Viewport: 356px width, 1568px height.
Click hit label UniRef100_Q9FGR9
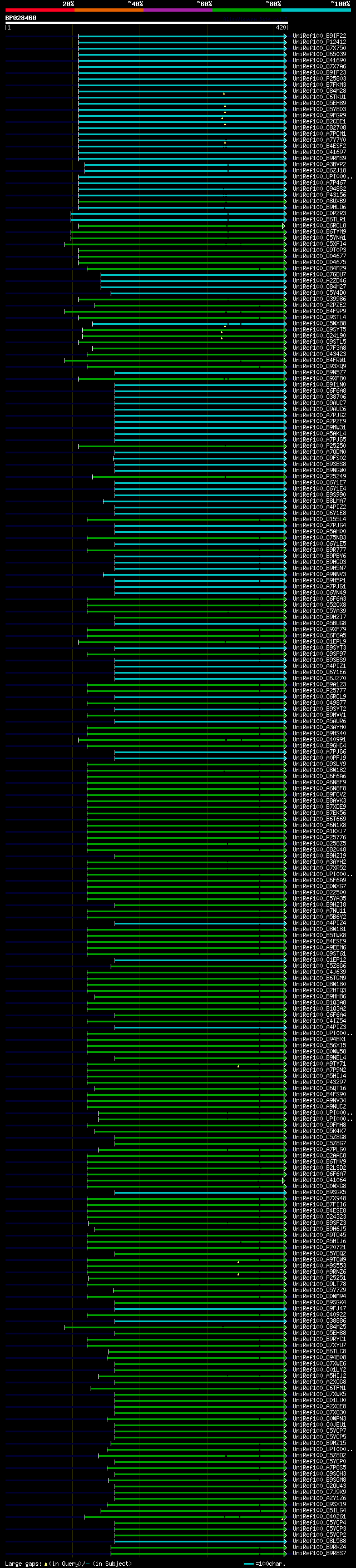tap(319, 116)
